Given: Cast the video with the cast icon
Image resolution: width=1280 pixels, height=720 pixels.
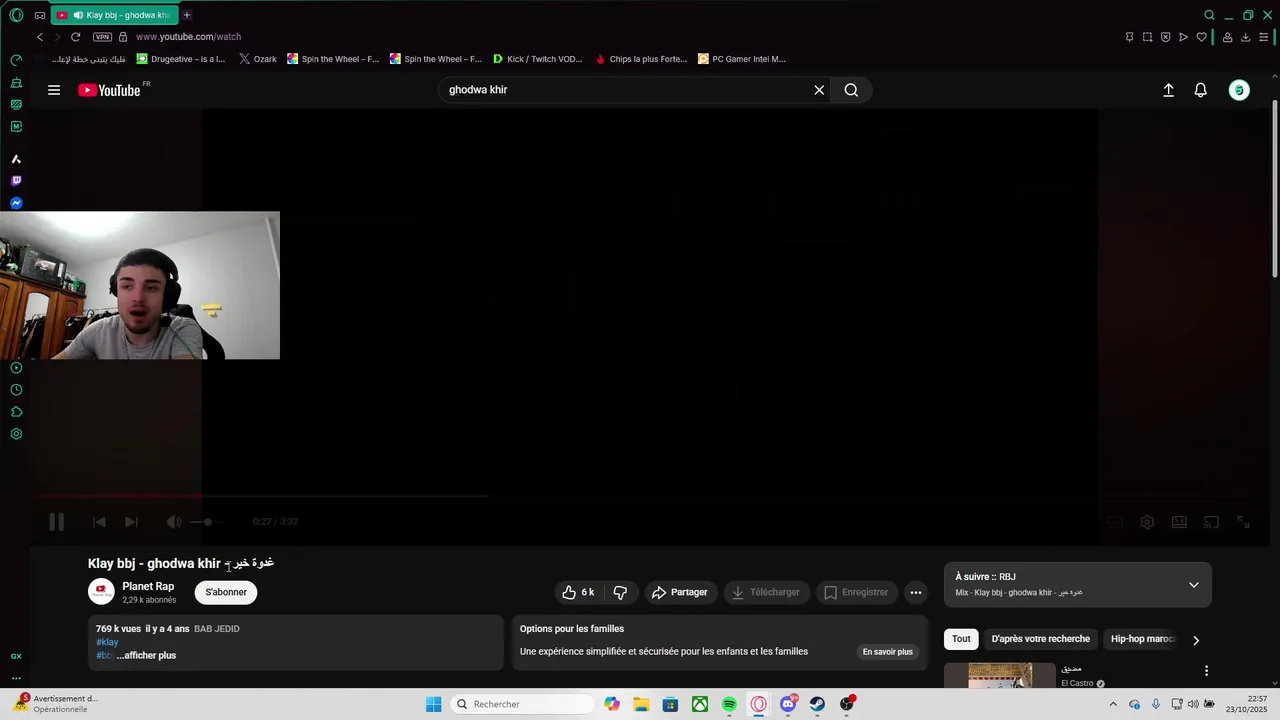Looking at the screenshot, I should click(1211, 521).
